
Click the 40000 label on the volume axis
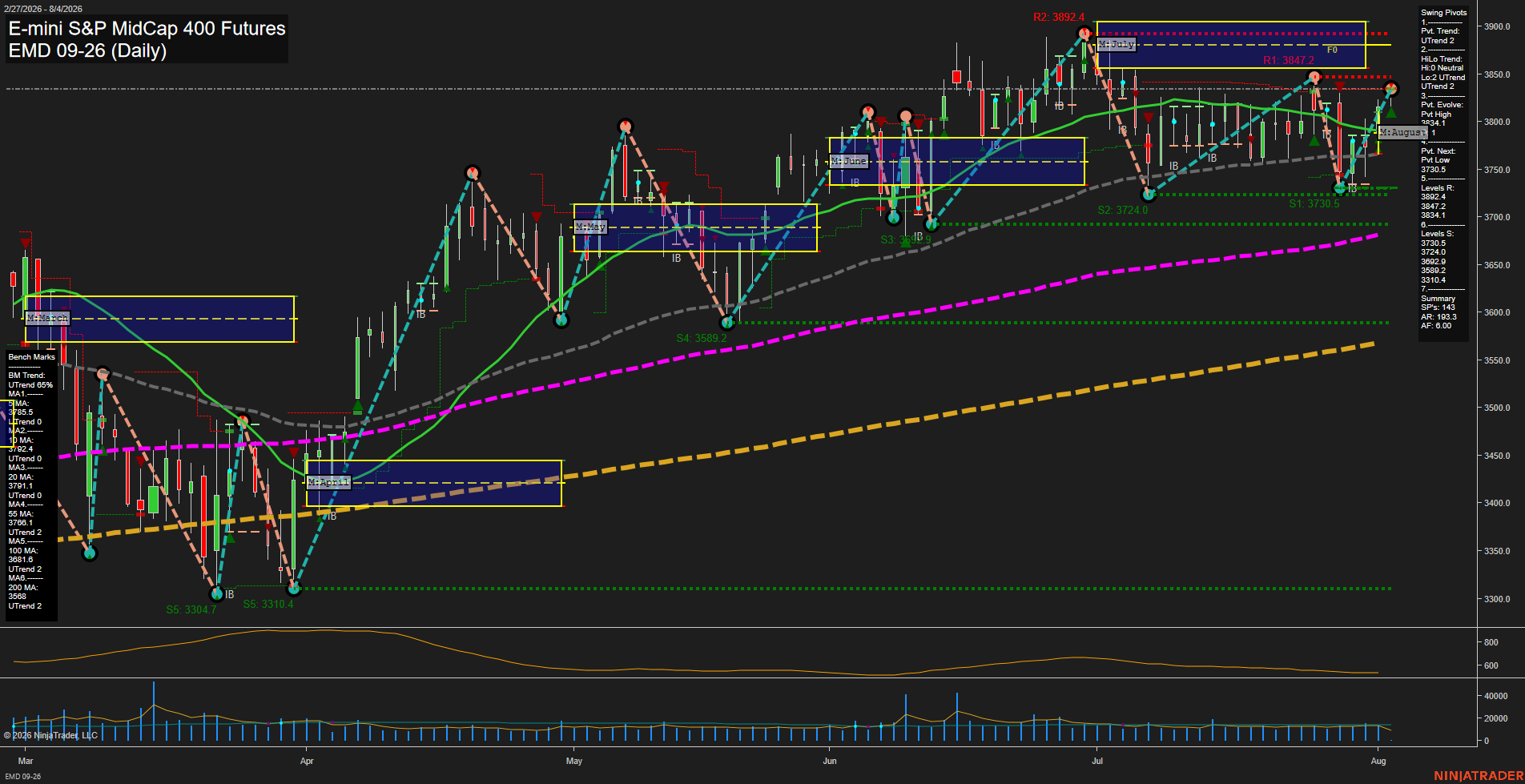click(x=1497, y=696)
